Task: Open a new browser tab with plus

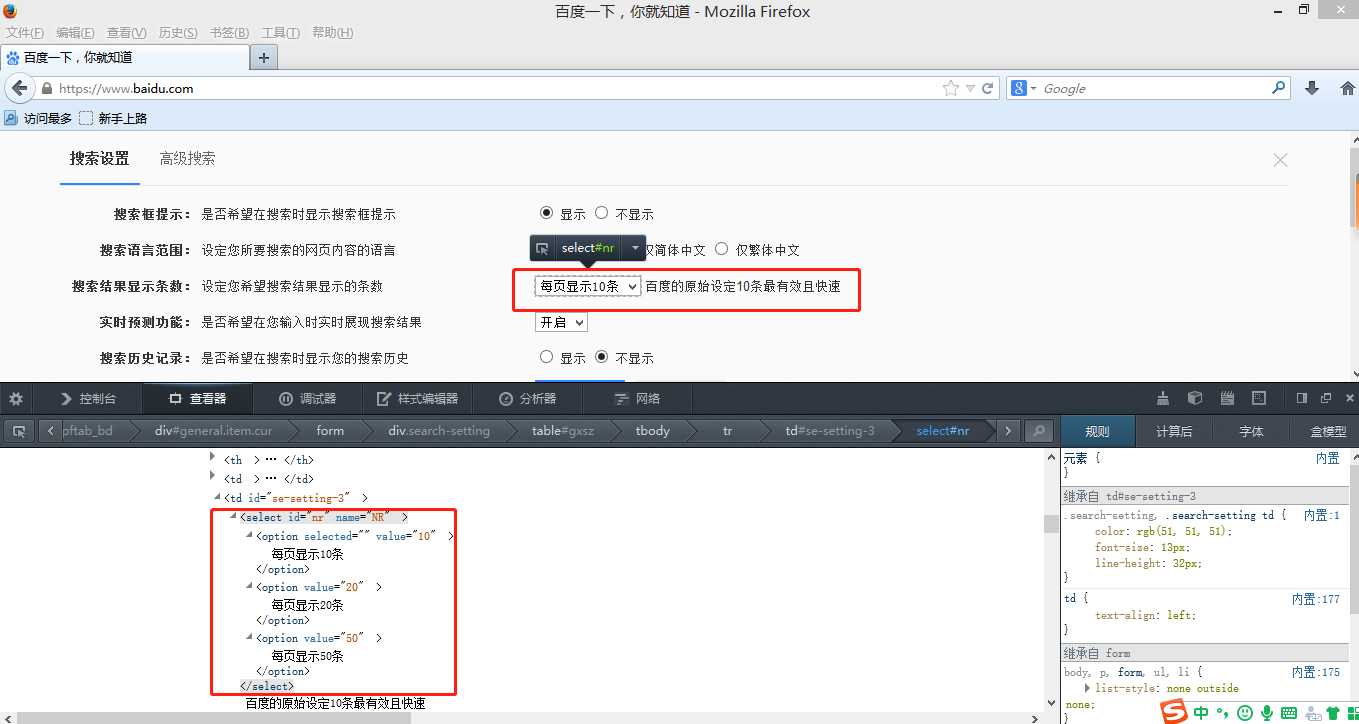Action: [264, 57]
